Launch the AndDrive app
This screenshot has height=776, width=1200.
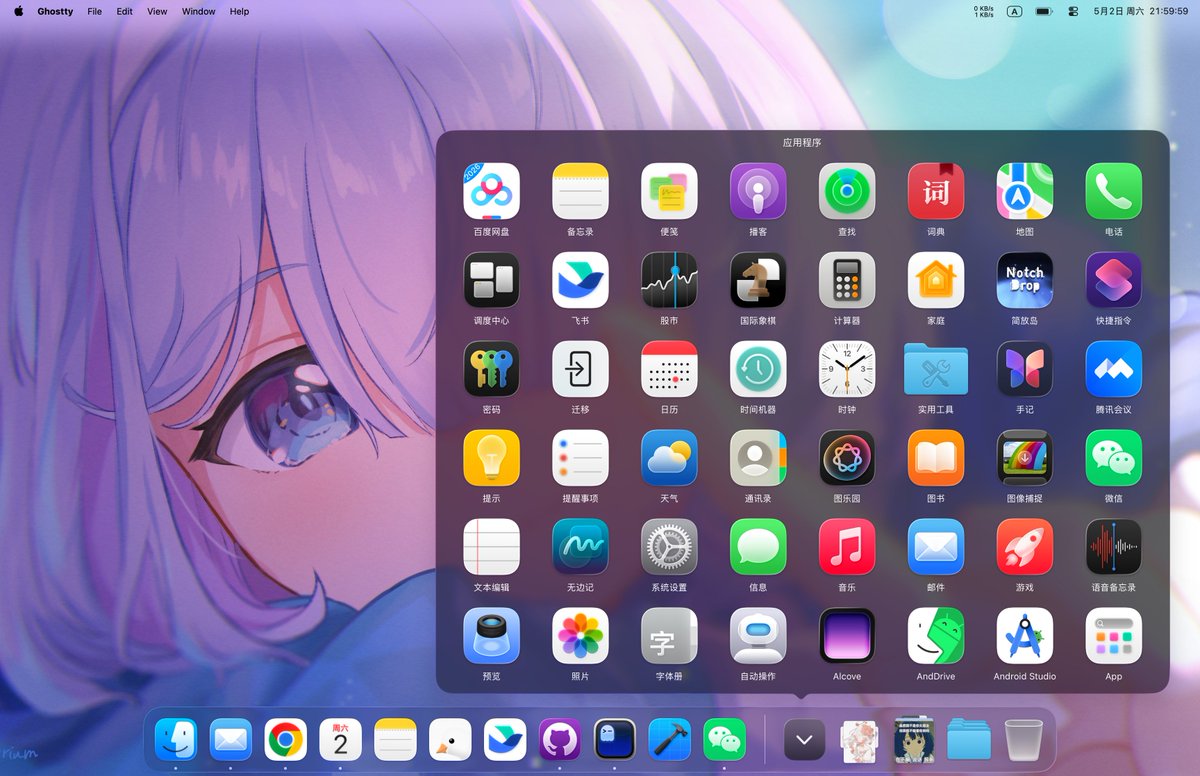coord(936,636)
